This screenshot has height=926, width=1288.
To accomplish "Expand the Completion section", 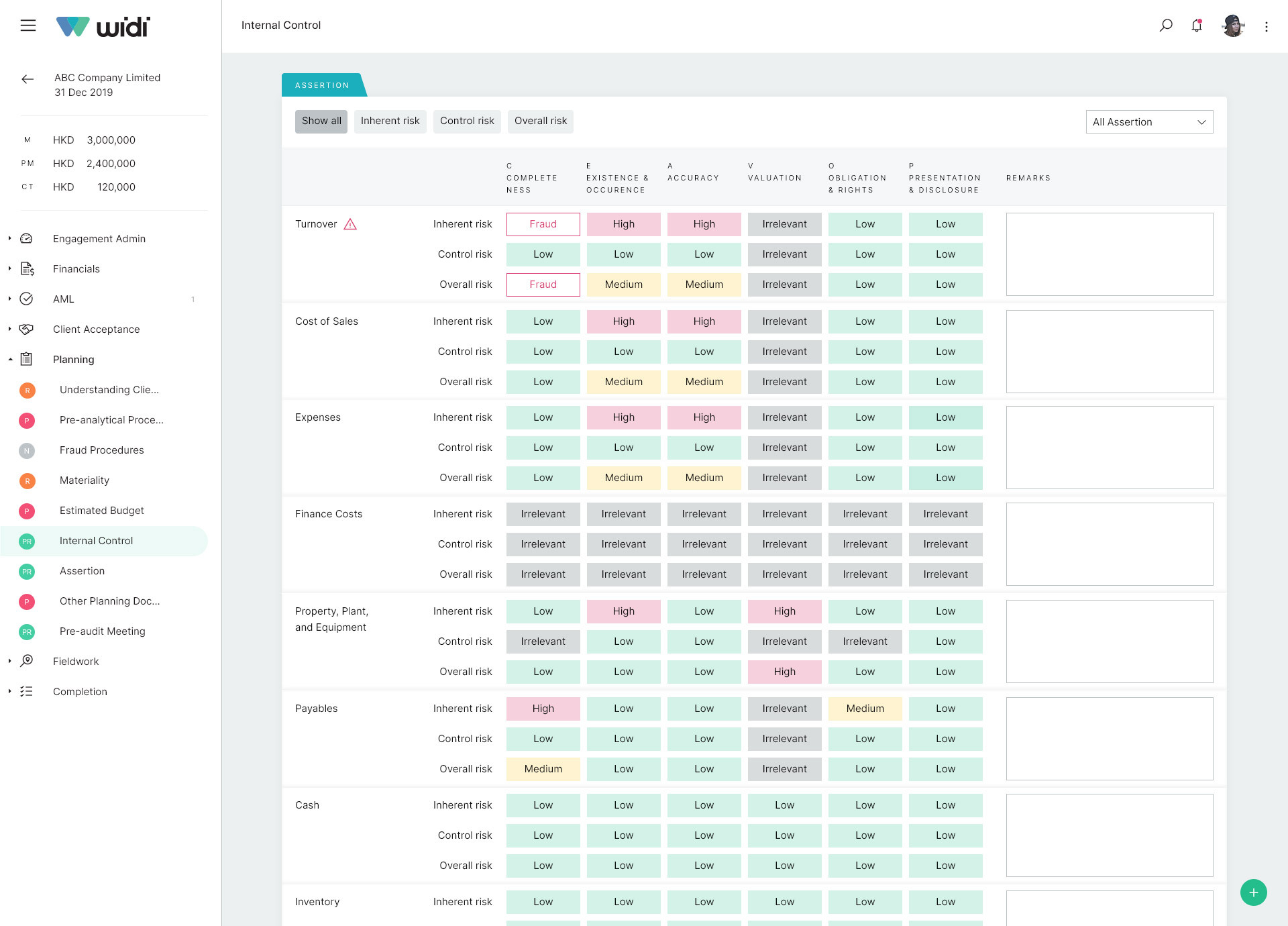I will (x=10, y=691).
